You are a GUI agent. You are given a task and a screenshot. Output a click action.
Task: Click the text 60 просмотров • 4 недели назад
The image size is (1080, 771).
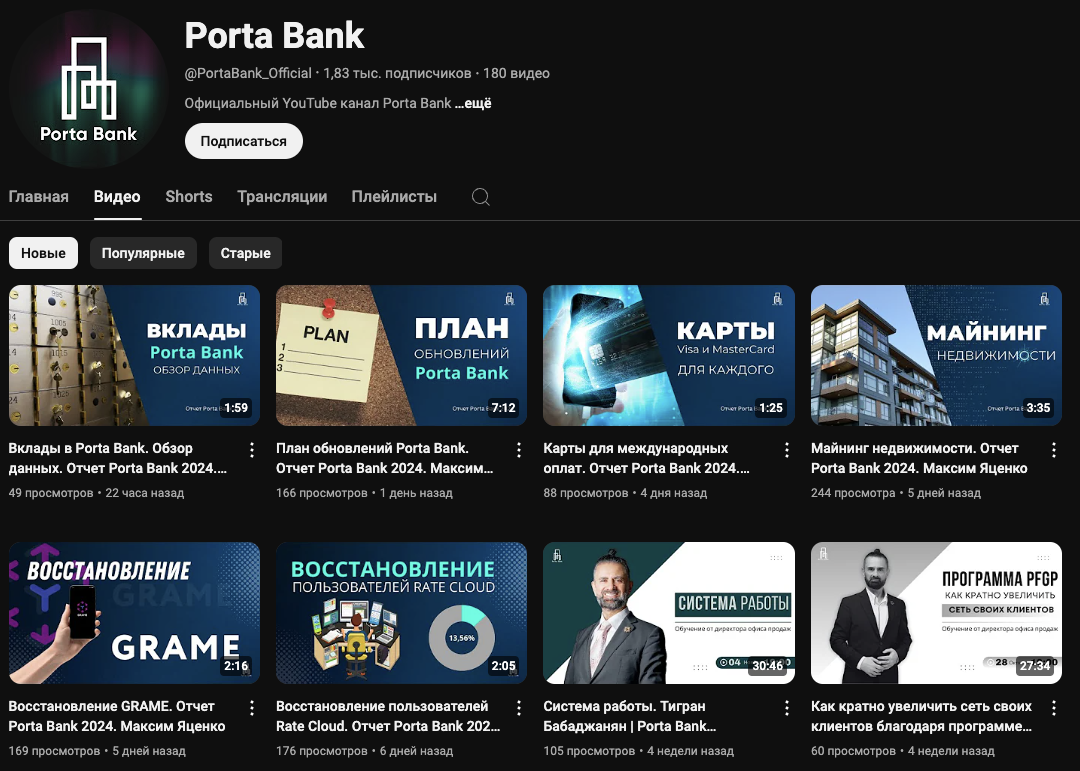click(903, 750)
